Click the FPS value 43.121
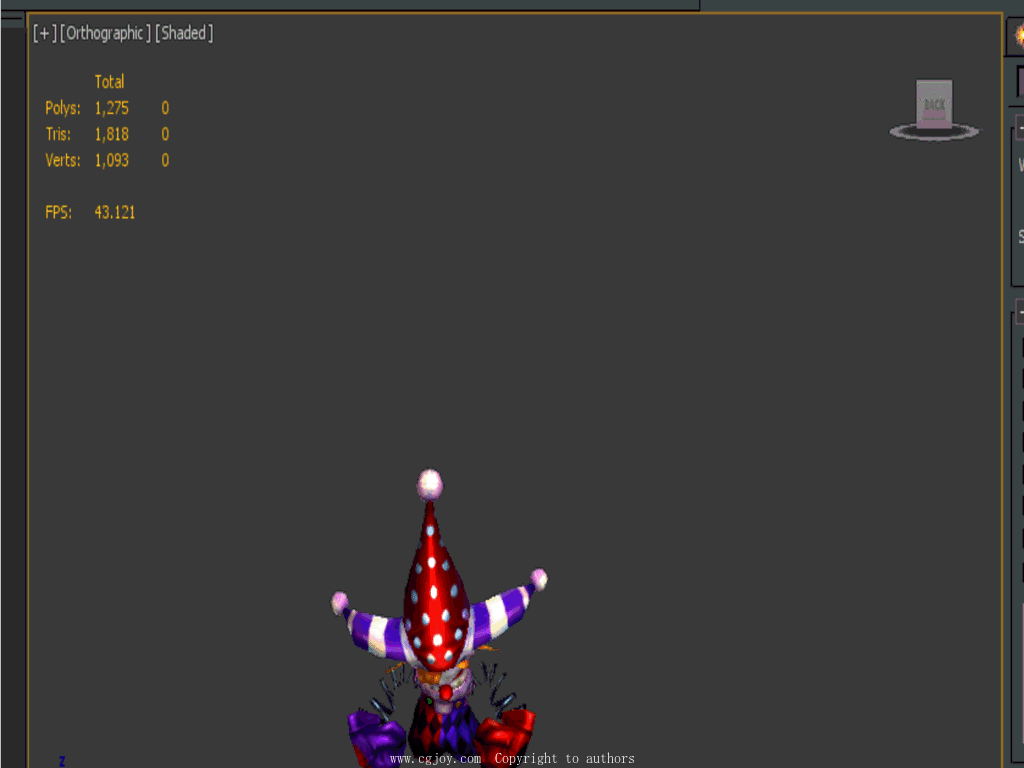This screenshot has height=768, width=1024. [x=115, y=212]
